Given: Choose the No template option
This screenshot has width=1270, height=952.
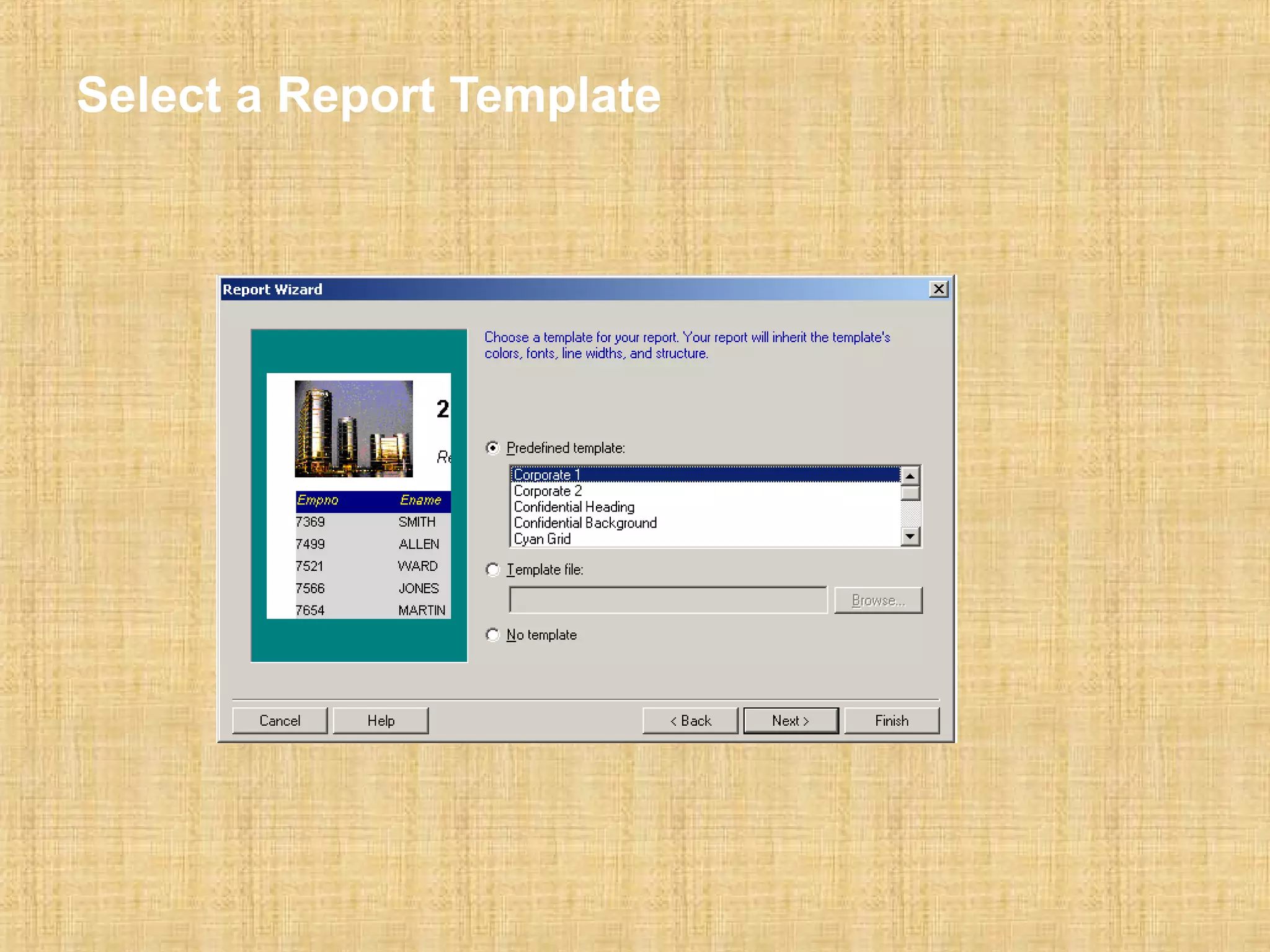Looking at the screenshot, I should click(493, 635).
